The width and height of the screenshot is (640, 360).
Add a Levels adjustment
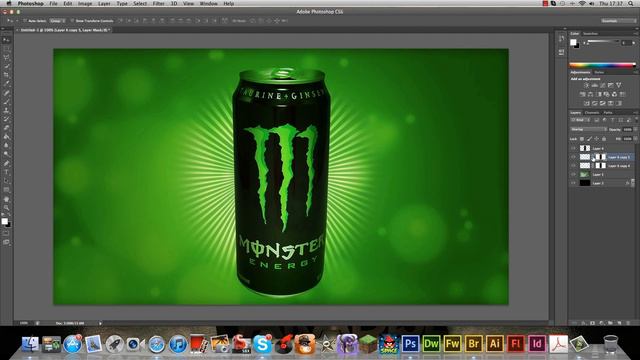(594, 85)
